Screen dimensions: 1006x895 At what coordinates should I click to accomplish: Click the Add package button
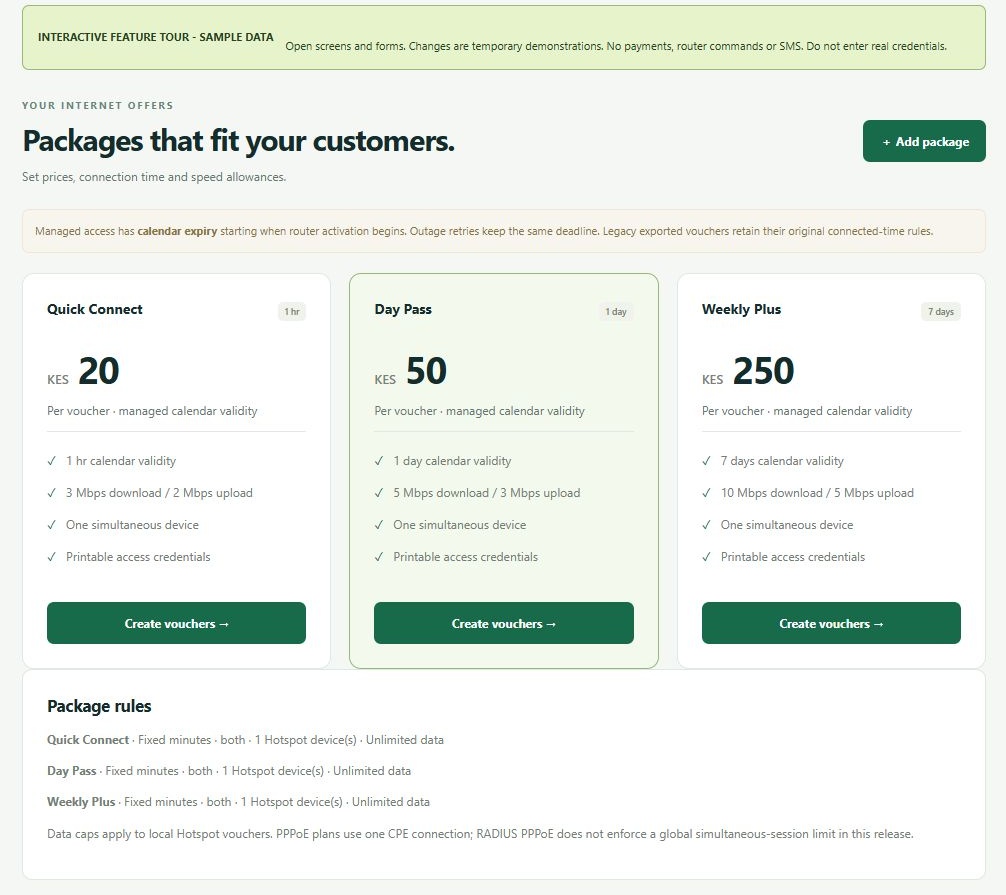point(924,141)
